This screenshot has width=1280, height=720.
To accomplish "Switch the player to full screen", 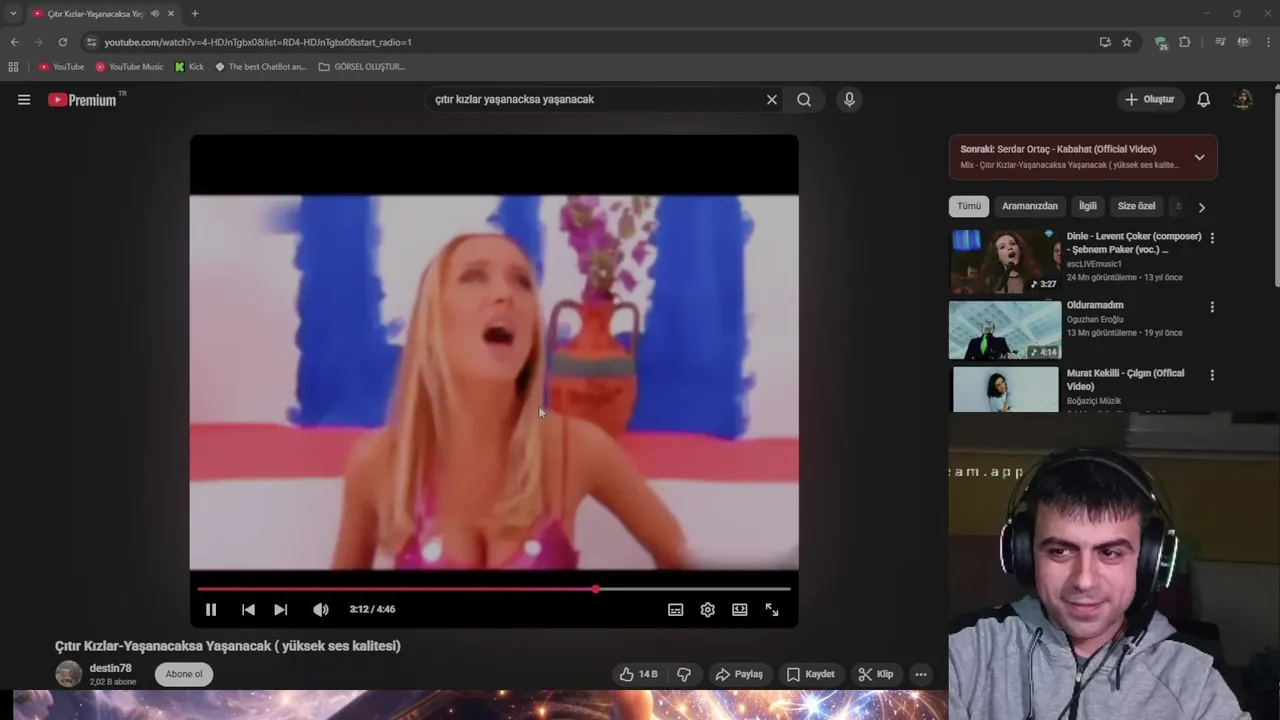I will click(772, 609).
